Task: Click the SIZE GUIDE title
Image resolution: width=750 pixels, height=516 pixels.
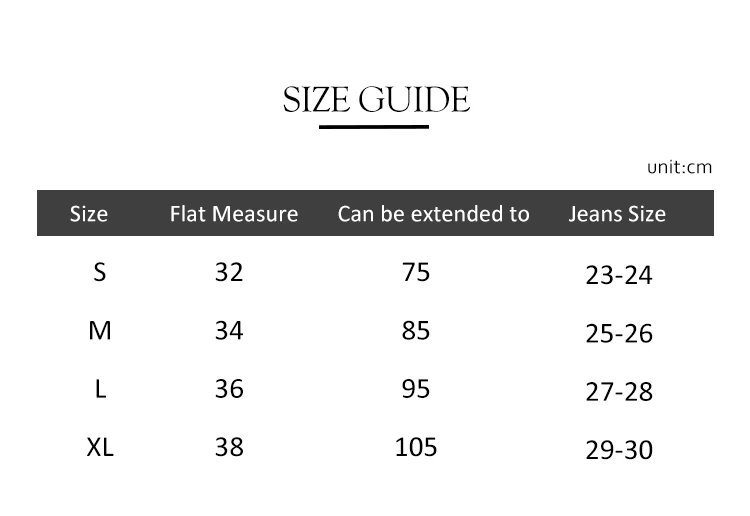Action: [376, 100]
